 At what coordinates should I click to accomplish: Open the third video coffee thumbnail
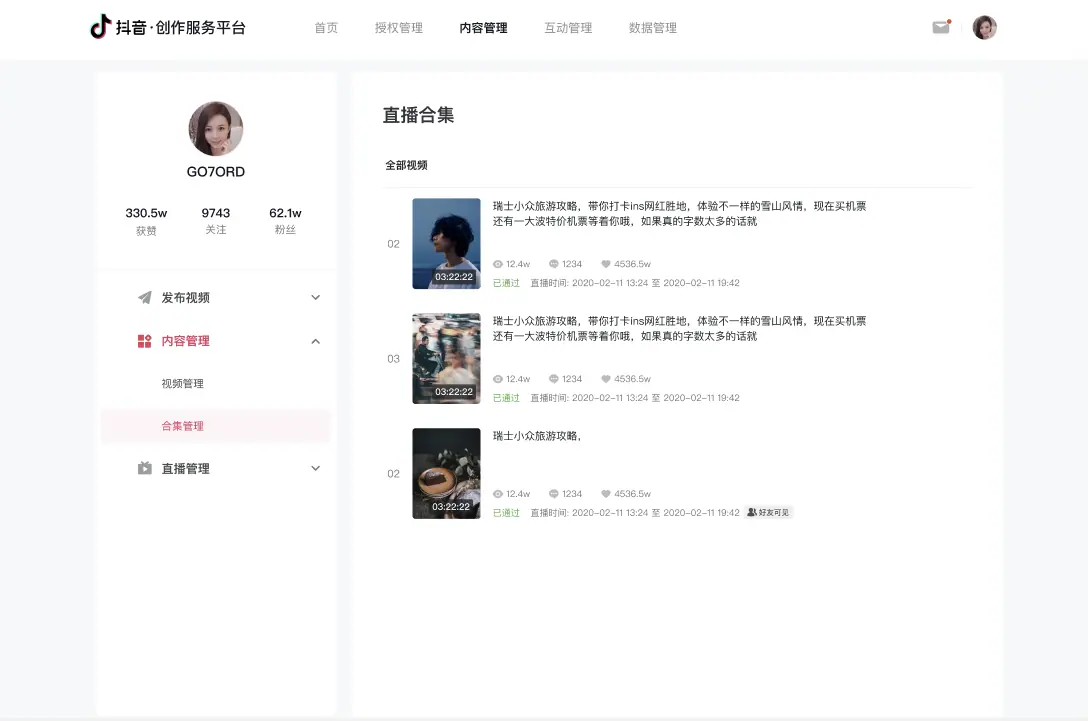446,473
